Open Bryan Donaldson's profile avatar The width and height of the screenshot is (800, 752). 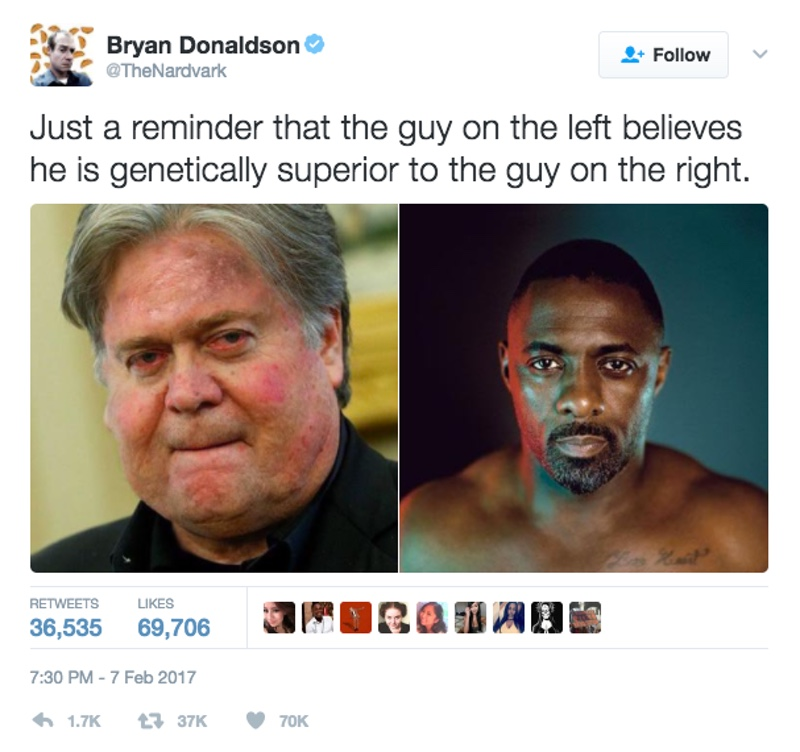(62, 55)
